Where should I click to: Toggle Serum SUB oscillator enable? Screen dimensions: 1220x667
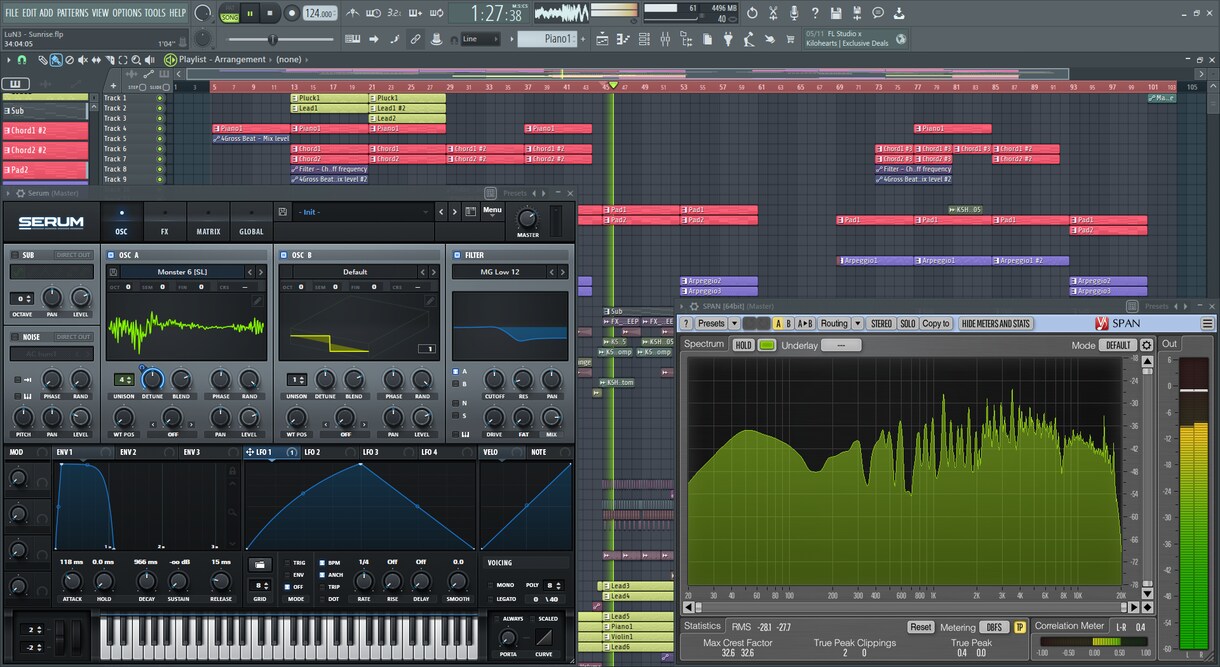[15, 255]
